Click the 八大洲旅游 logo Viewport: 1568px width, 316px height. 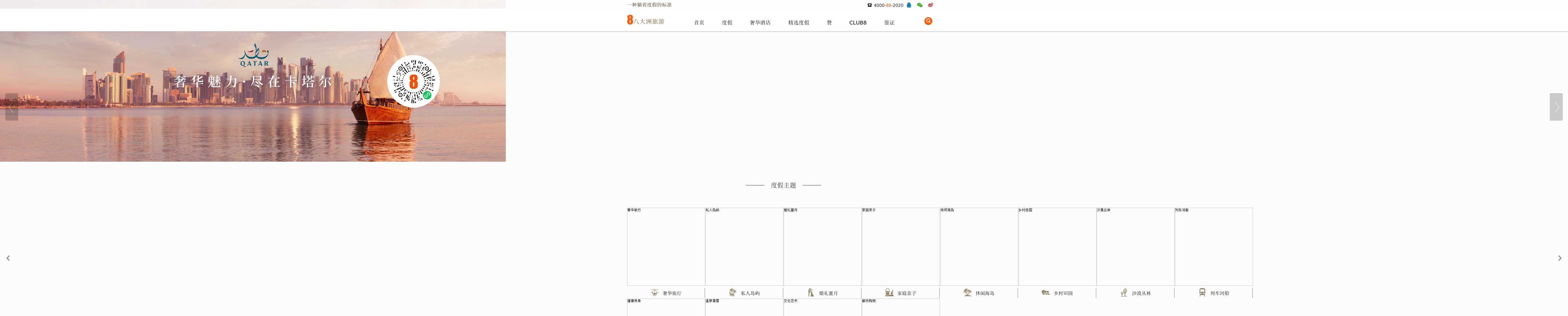(x=645, y=20)
